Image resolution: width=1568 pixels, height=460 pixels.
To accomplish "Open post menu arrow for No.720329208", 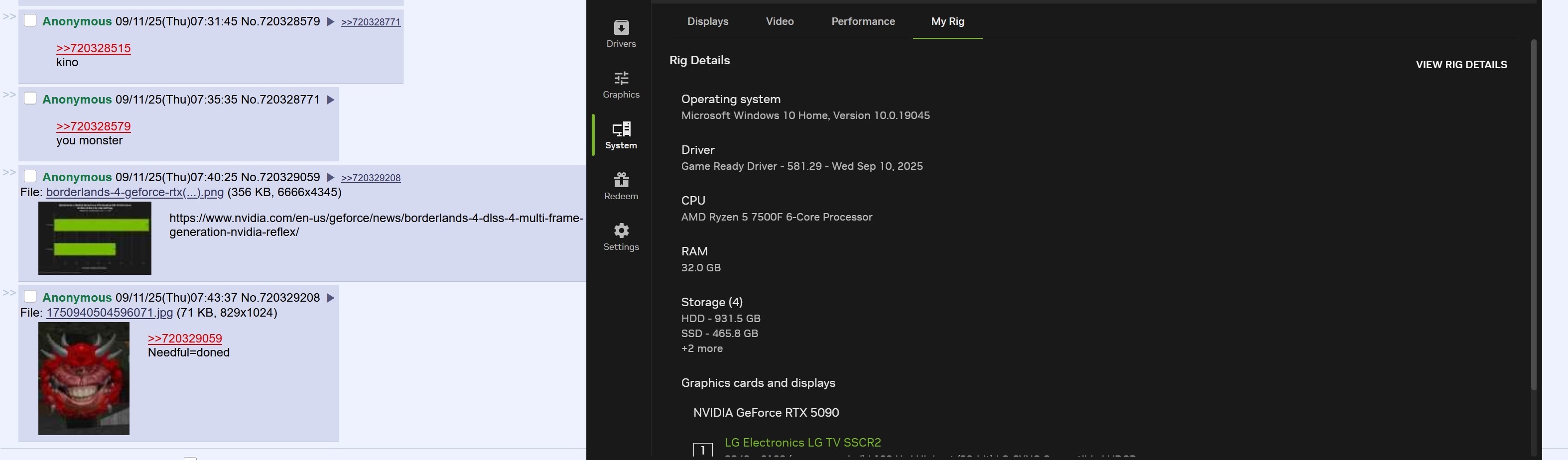I will point(331,298).
